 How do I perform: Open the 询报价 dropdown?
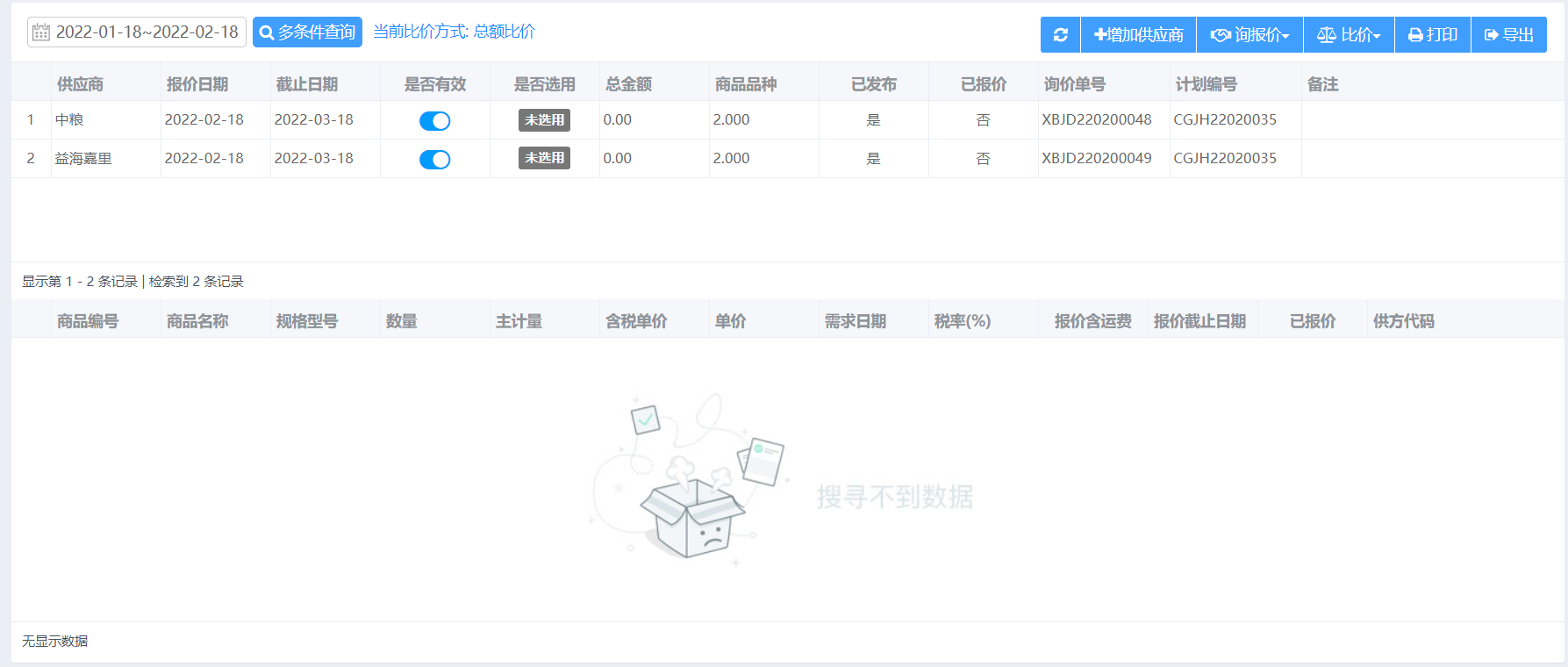(1250, 35)
